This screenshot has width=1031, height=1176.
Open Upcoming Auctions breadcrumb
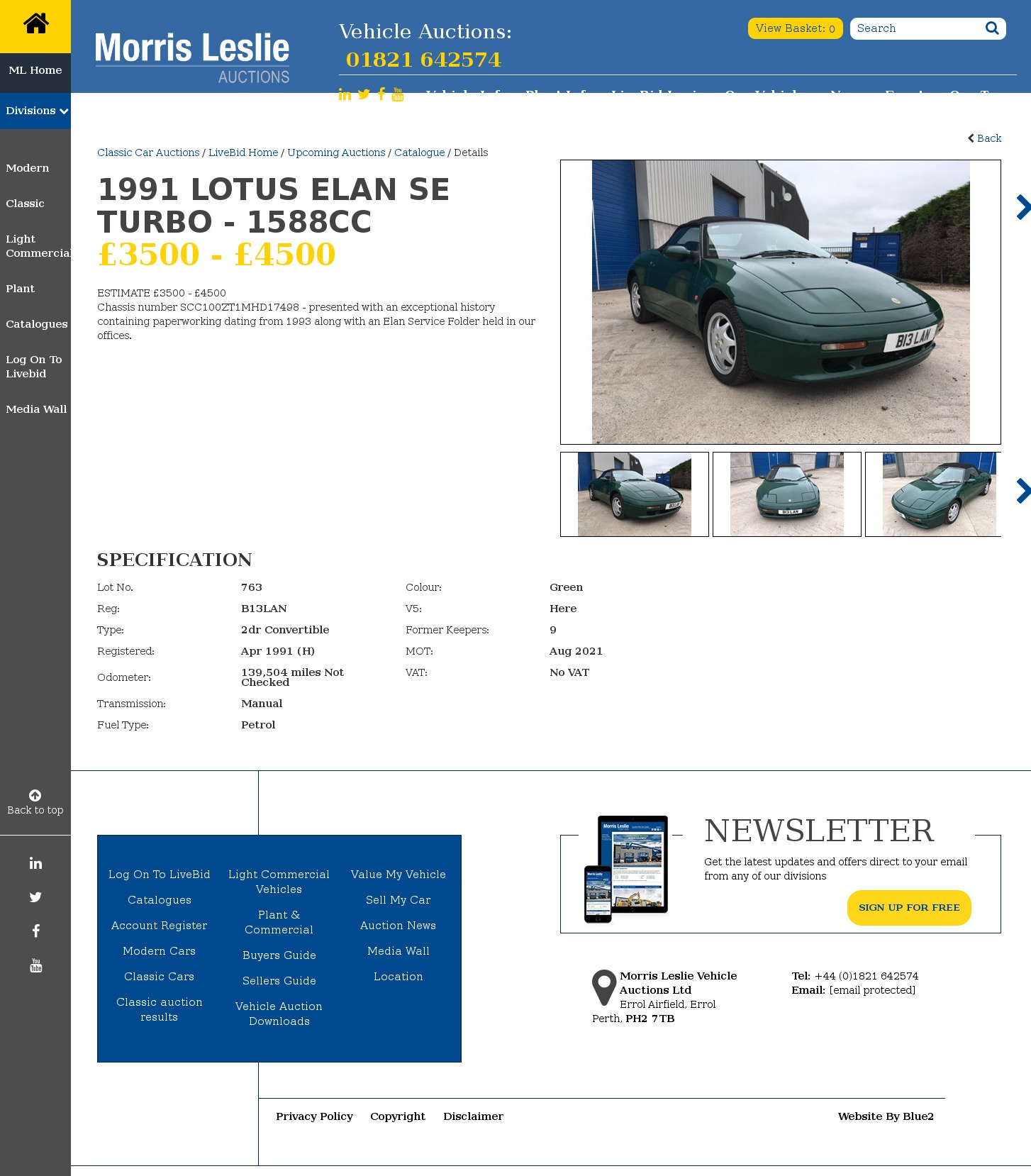pos(336,152)
